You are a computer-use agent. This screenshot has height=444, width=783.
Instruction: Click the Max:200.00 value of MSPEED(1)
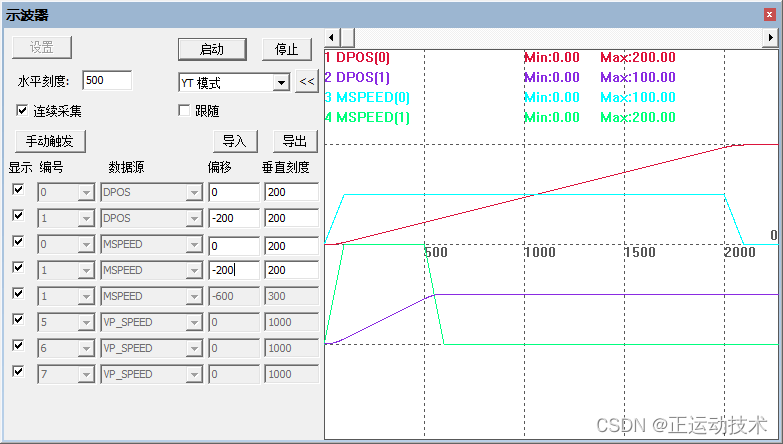[638, 117]
